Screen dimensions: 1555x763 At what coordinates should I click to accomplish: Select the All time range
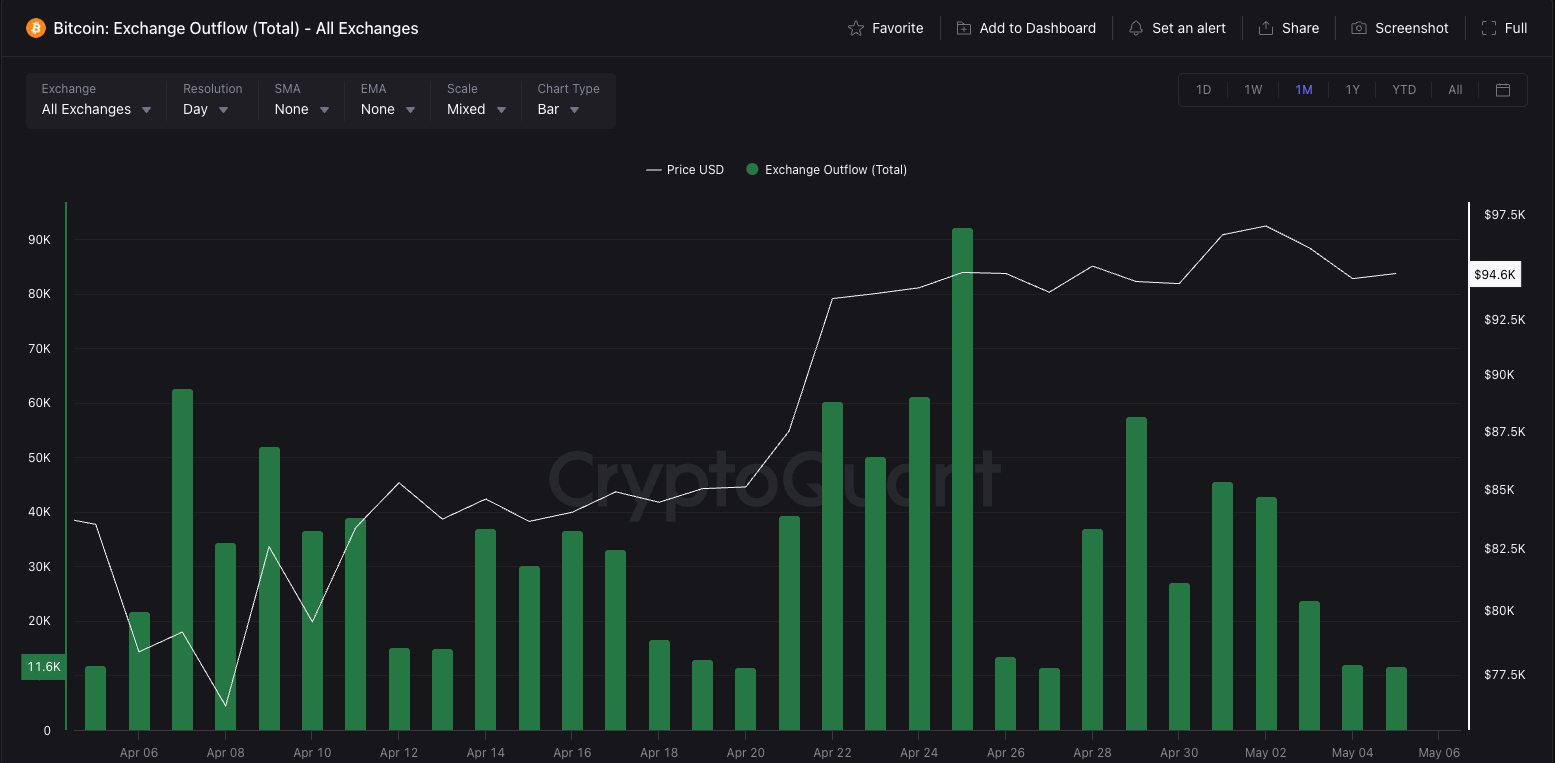click(x=1455, y=90)
